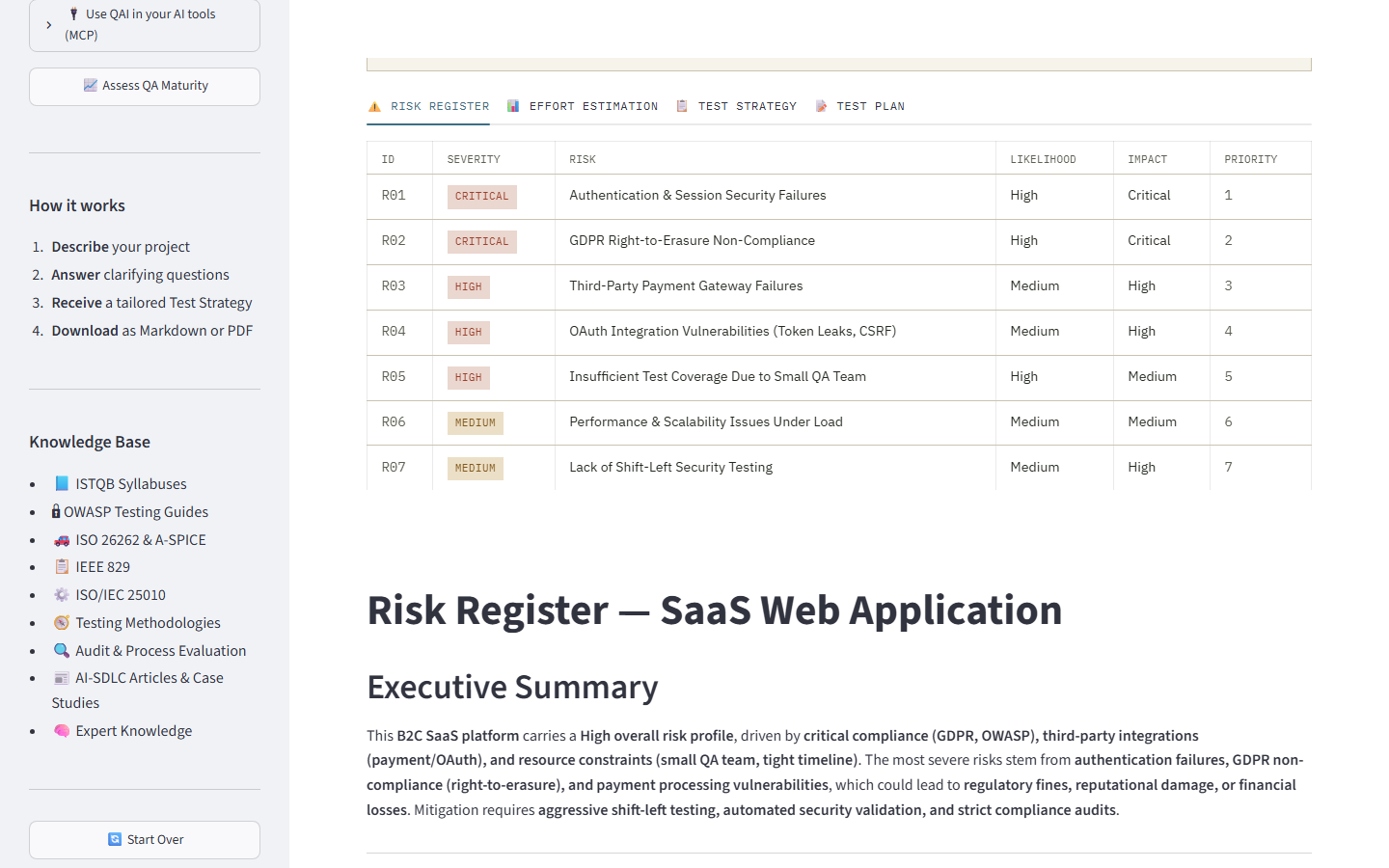Switch to the Effort Estimation tab

pos(583,106)
